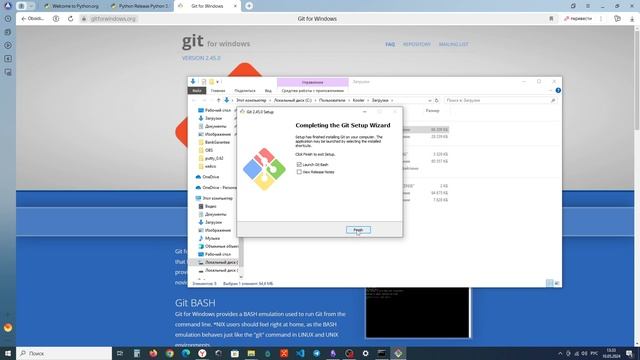
Task: Open a new browser tab with plus
Action: click(249, 6)
